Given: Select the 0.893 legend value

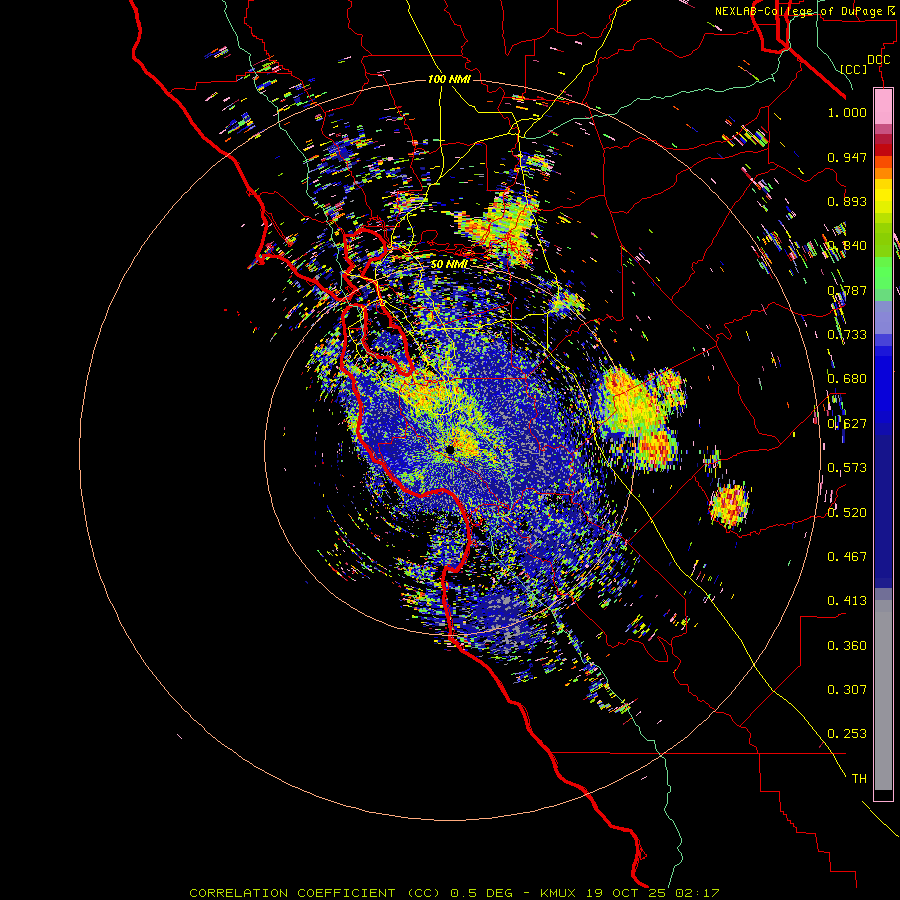Looking at the screenshot, I should pos(847,201).
